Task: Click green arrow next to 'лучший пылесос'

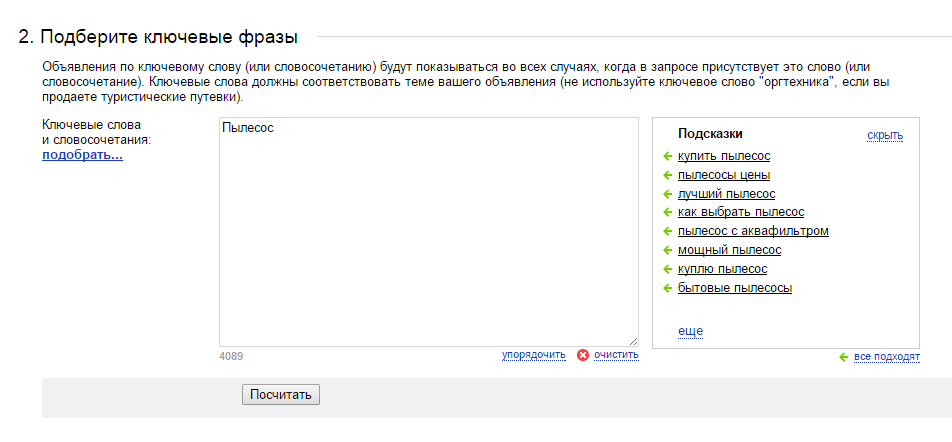Action: pyautogui.click(x=667, y=194)
